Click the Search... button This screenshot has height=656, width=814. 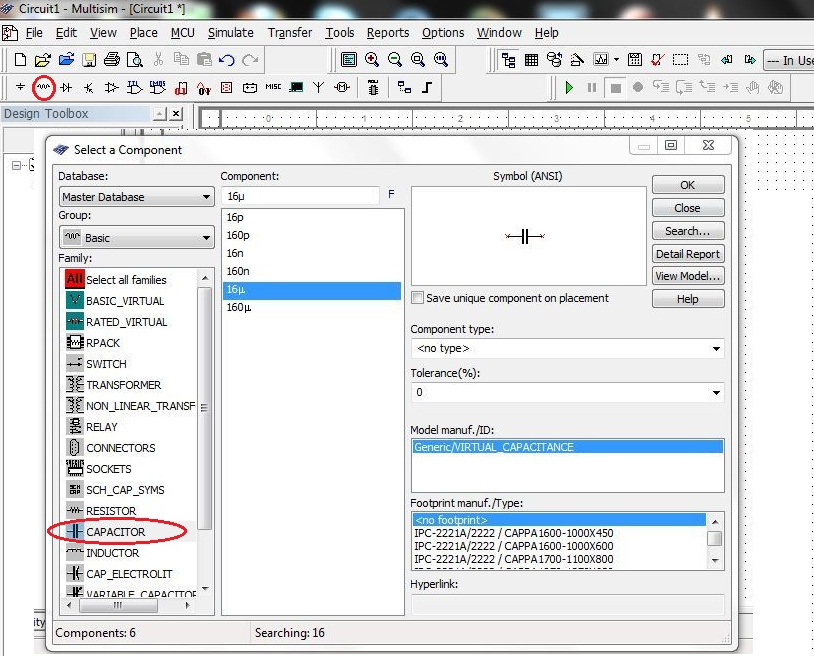[688, 231]
